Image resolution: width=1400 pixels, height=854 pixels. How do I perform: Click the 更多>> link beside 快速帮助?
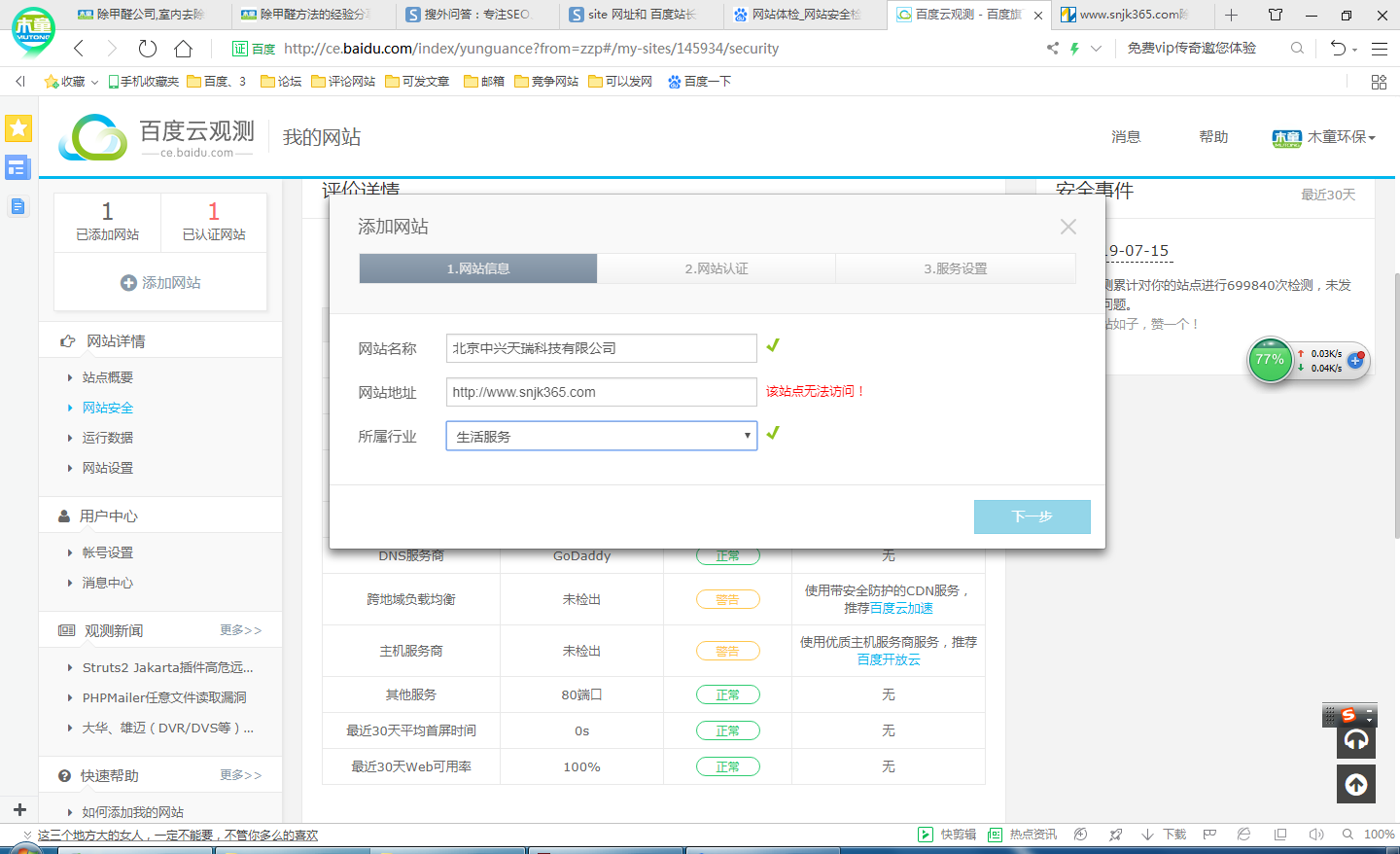pos(240,775)
